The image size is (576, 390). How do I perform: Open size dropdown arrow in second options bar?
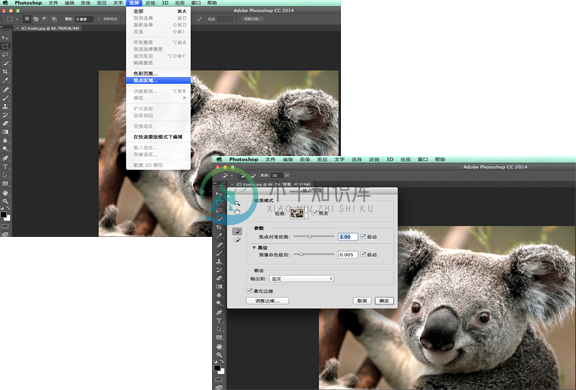pyautogui.click(x=287, y=175)
